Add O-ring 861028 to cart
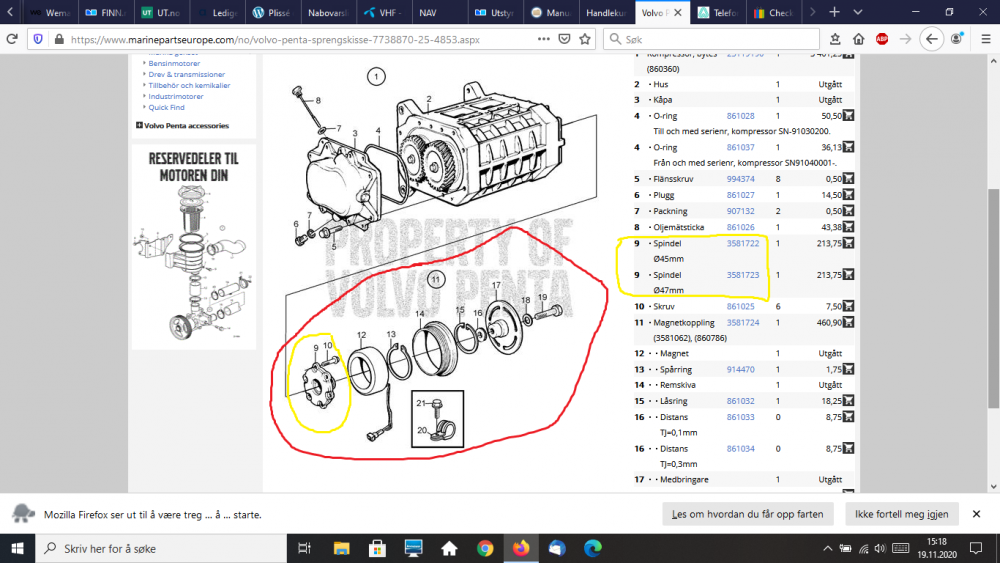1000x563 pixels. (x=848, y=115)
